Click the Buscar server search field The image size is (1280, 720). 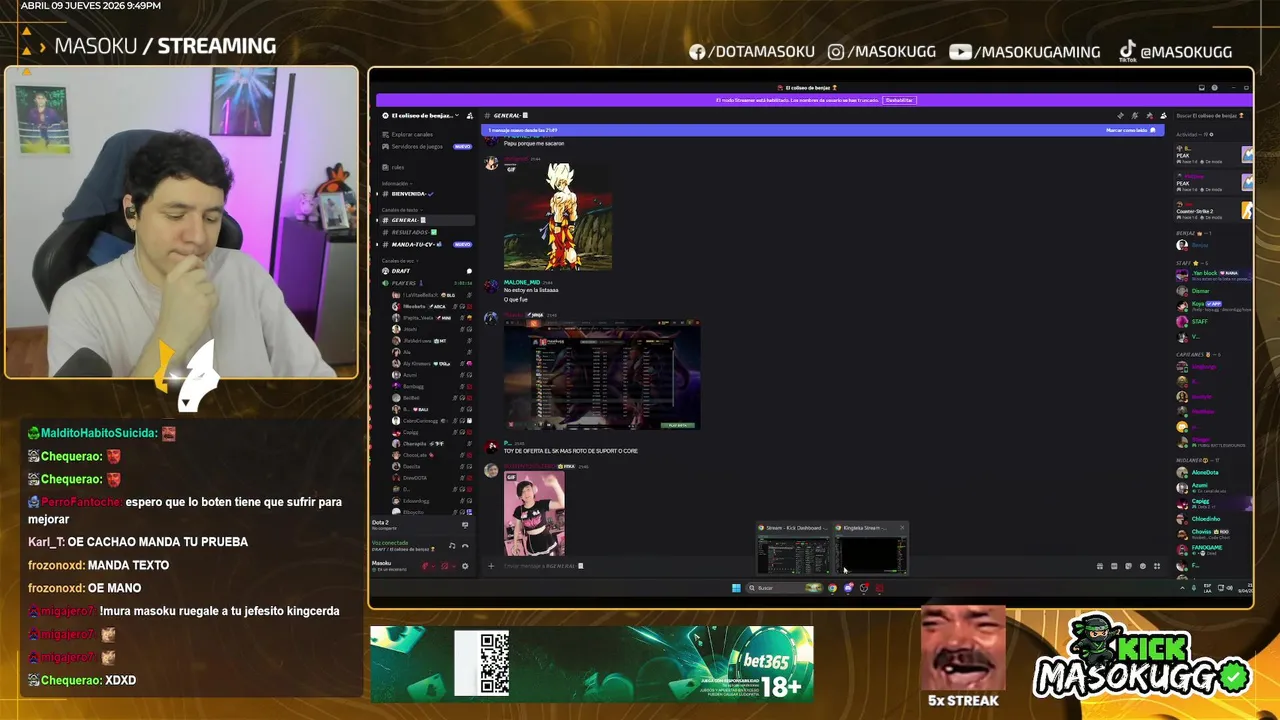[1209, 116]
